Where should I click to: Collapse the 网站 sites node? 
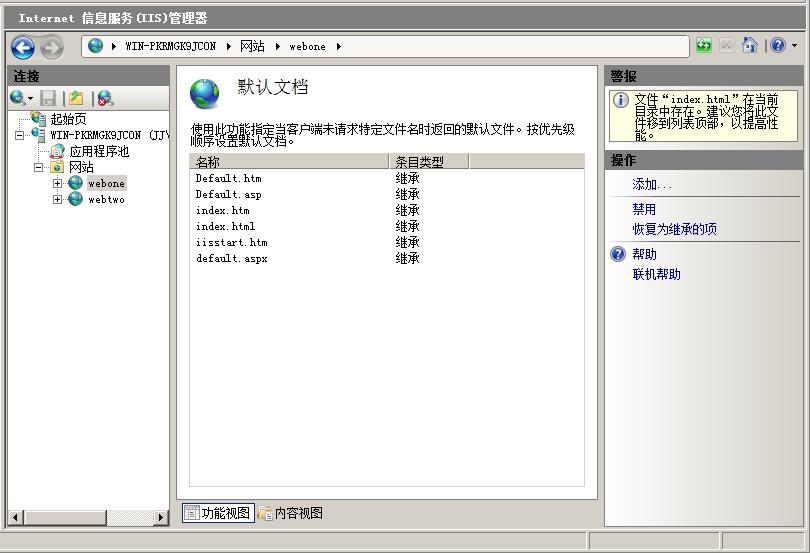click(38, 167)
